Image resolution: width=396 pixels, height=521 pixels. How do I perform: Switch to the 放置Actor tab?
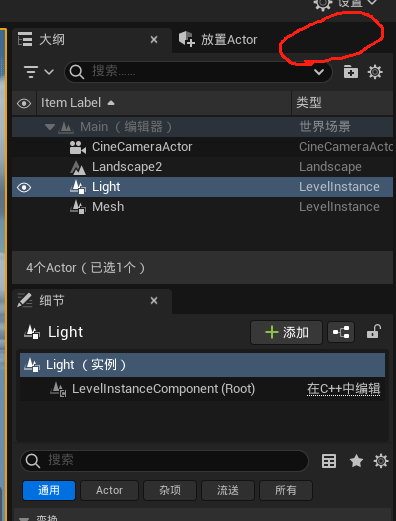point(218,40)
